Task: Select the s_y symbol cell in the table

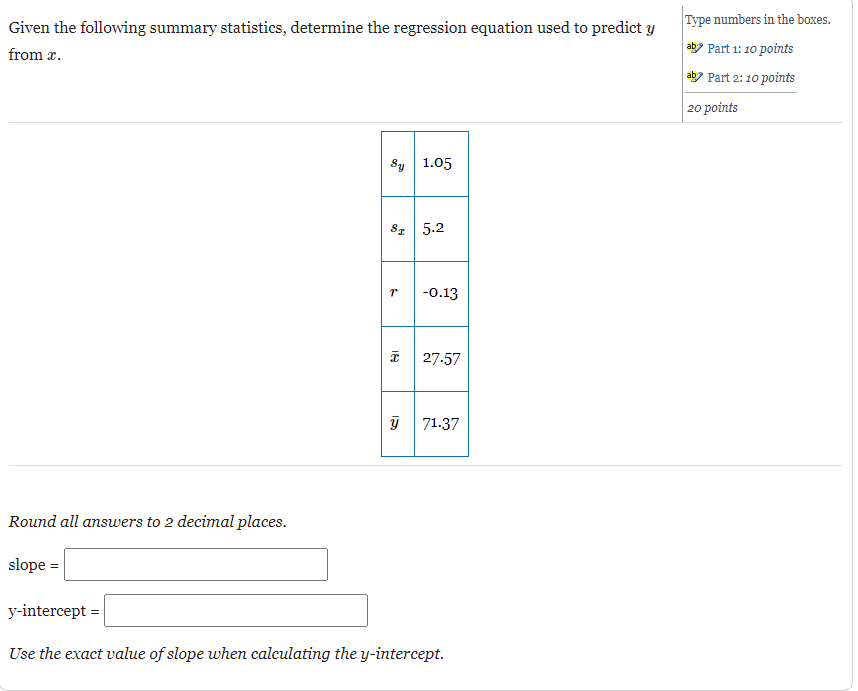Action: point(397,163)
